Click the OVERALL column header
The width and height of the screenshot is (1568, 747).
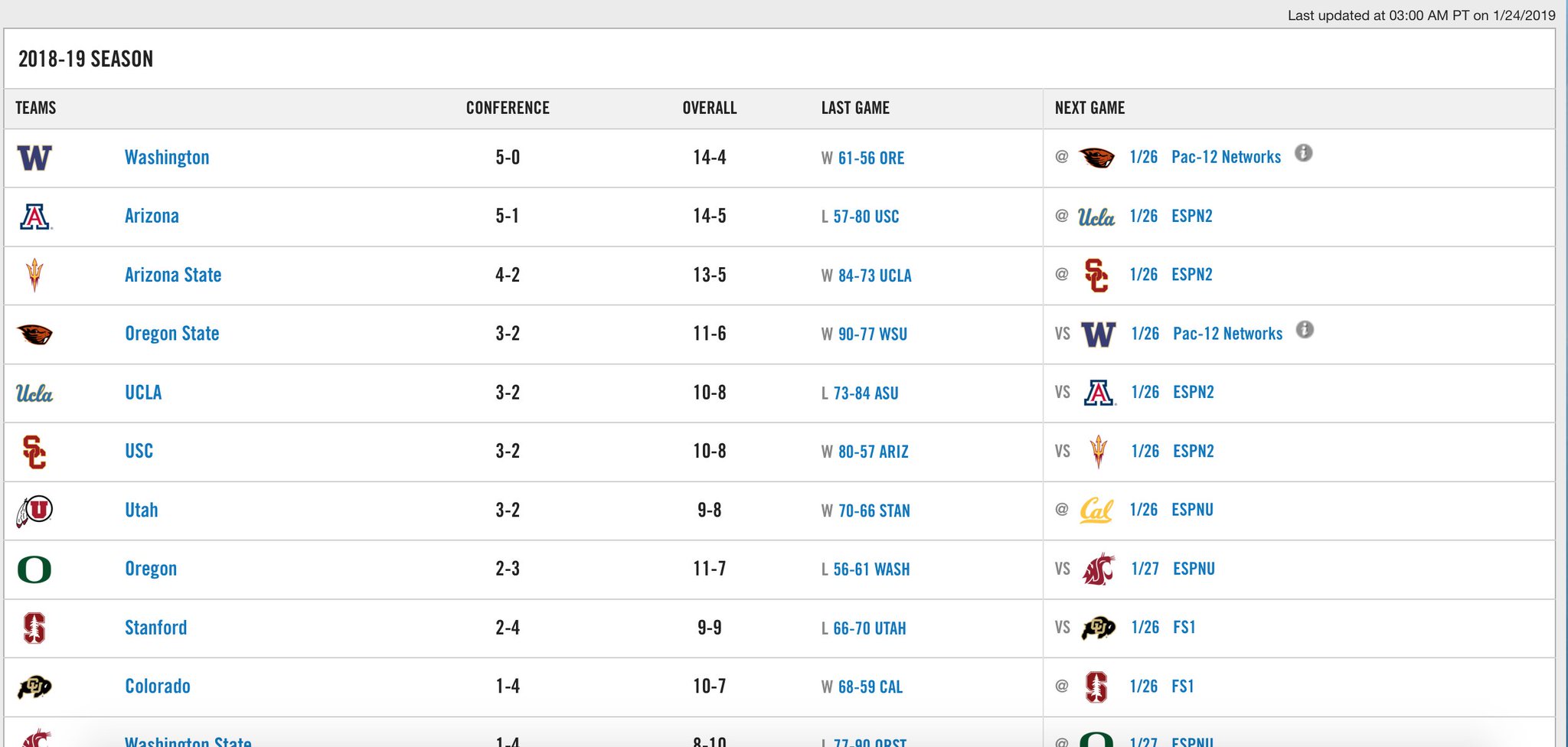coord(710,108)
